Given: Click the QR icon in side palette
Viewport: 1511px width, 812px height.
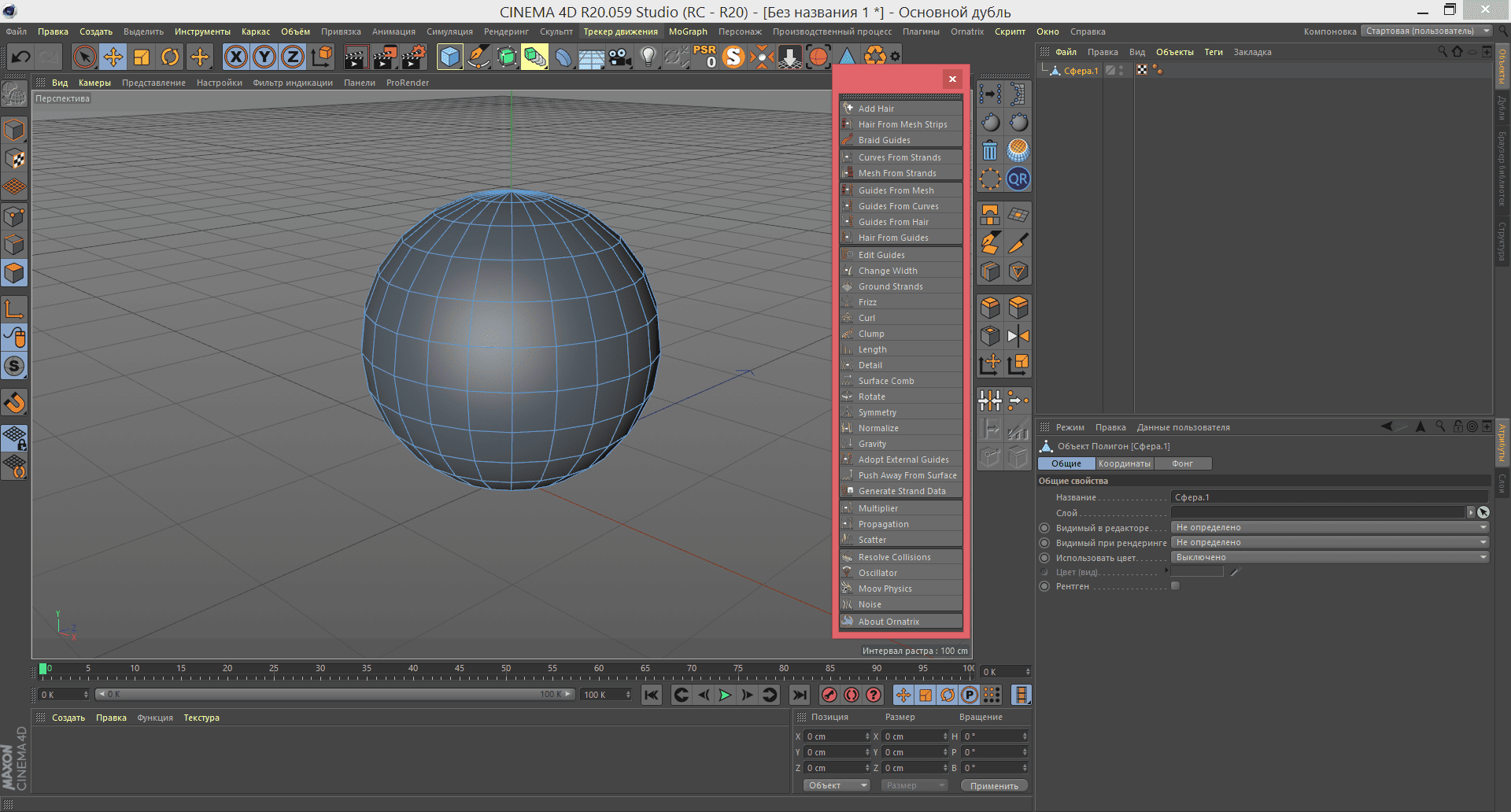Looking at the screenshot, I should (x=1018, y=179).
